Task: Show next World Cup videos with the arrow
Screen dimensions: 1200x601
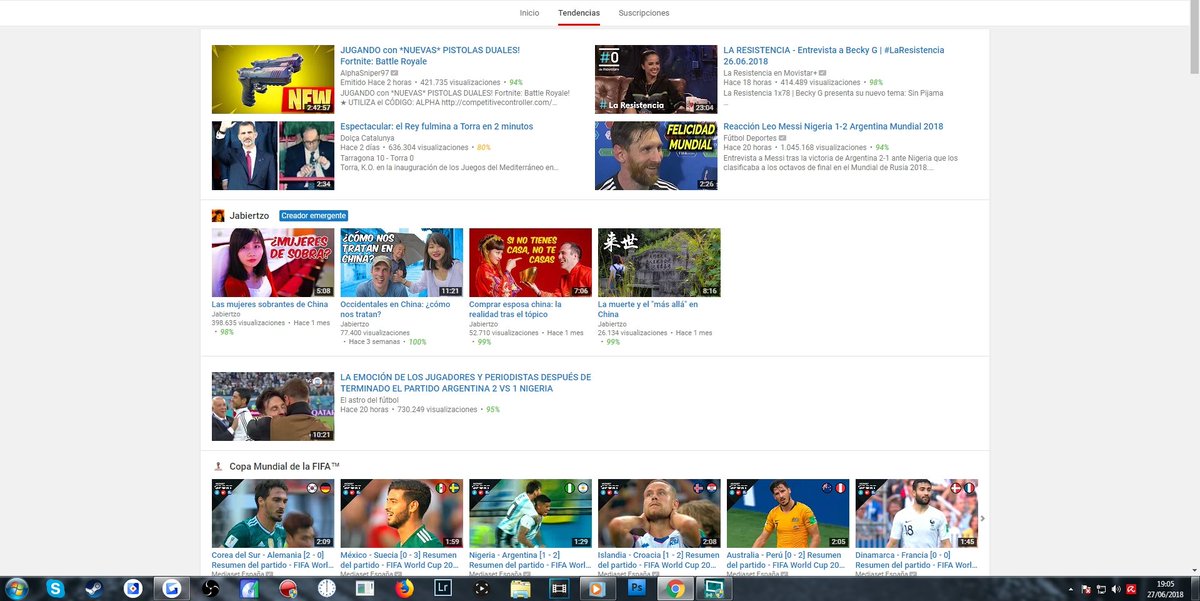Action: coord(982,518)
